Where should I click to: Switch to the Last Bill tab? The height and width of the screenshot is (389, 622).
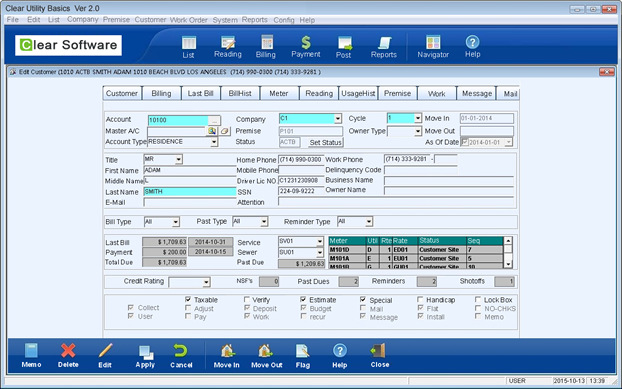(x=200, y=93)
